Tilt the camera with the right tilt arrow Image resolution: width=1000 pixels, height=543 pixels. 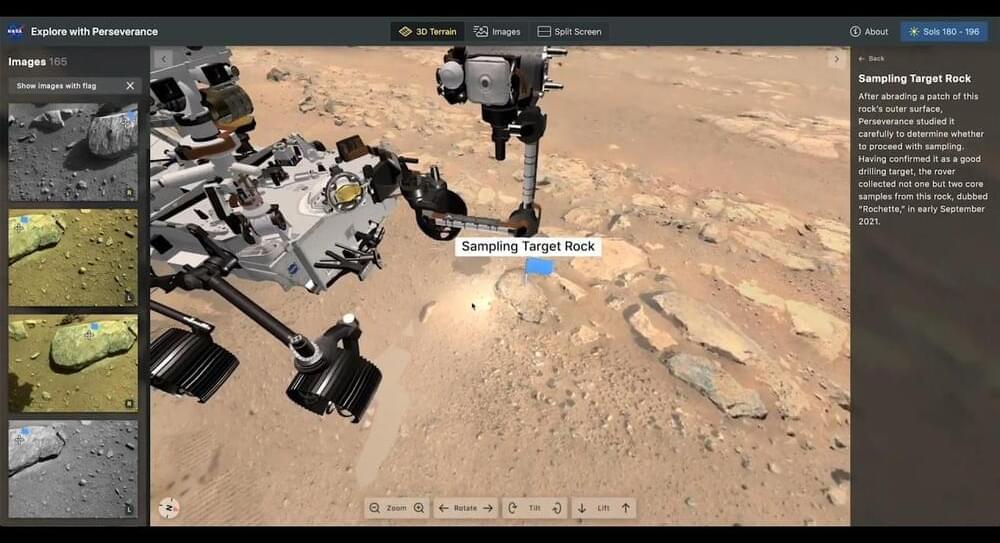(556, 508)
